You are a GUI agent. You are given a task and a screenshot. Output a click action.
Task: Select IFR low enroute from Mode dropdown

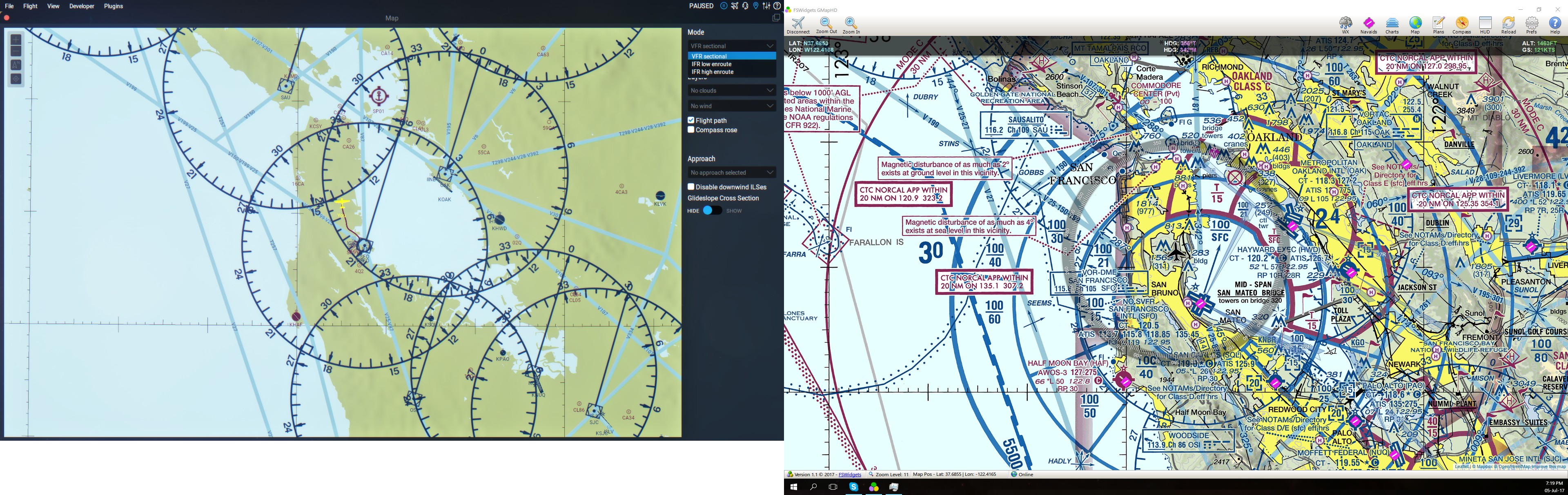point(712,64)
